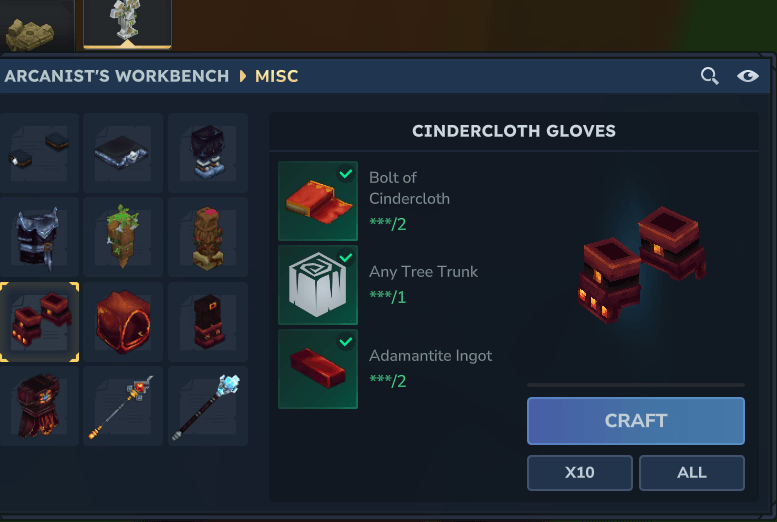Viewport: 777px width, 522px height.
Task: Select the white statue workbench tab
Action: (x=127, y=23)
